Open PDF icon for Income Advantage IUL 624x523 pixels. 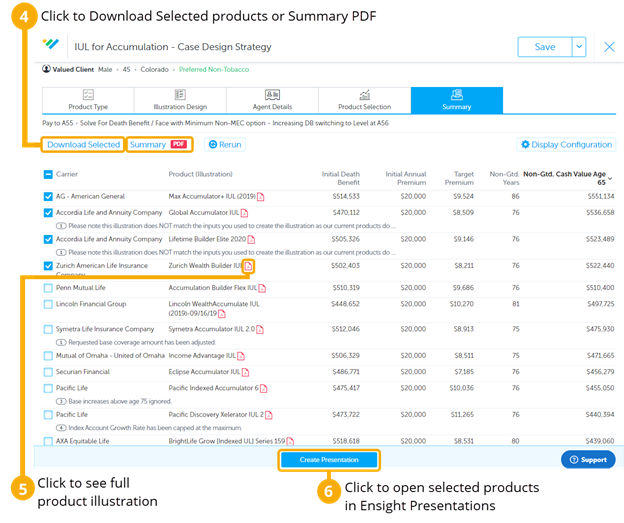coord(241,356)
